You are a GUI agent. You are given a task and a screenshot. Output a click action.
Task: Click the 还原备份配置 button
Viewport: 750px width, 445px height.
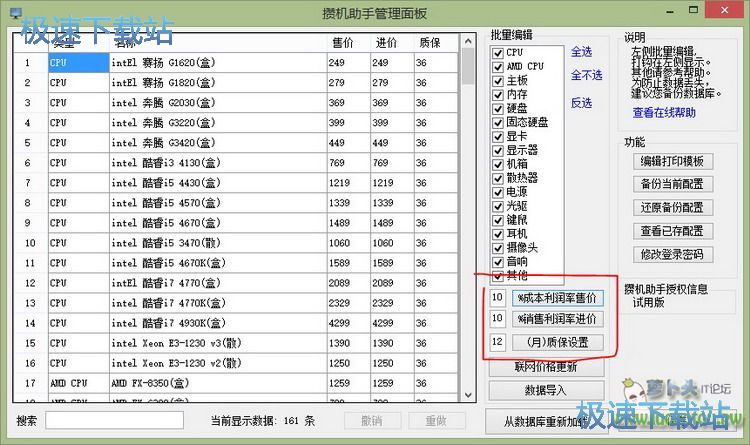[672, 208]
